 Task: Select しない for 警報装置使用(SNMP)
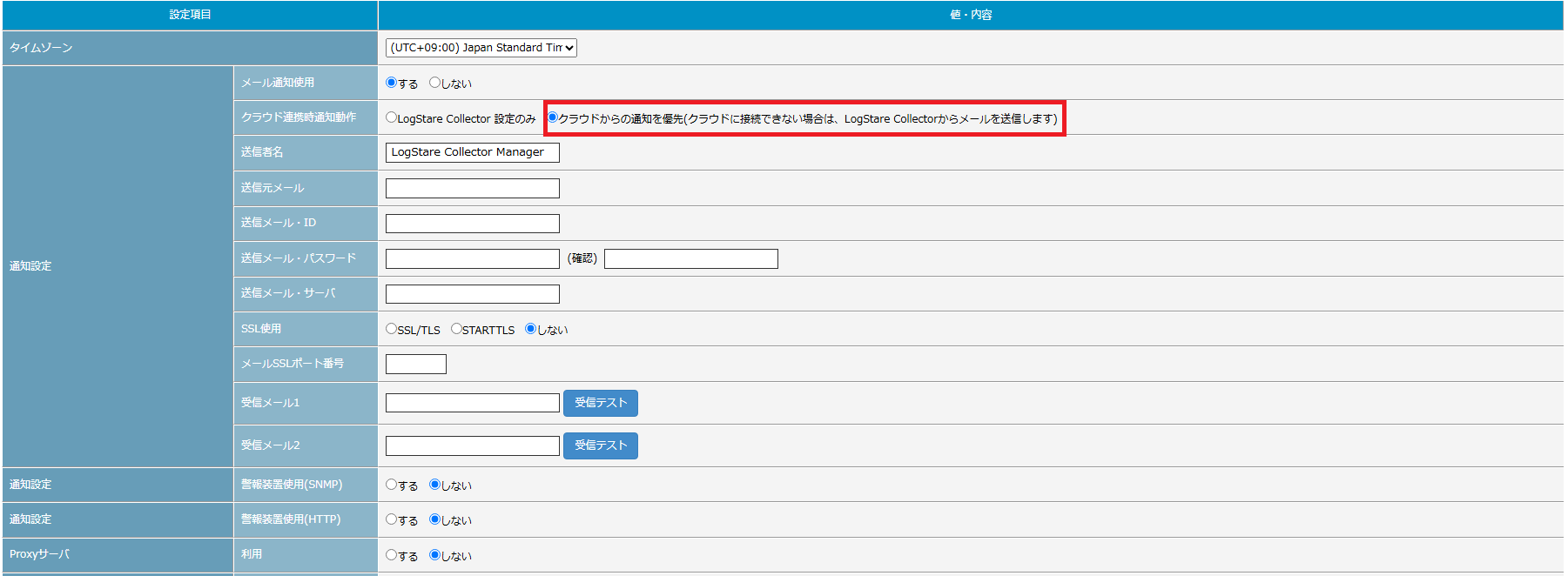(x=434, y=485)
